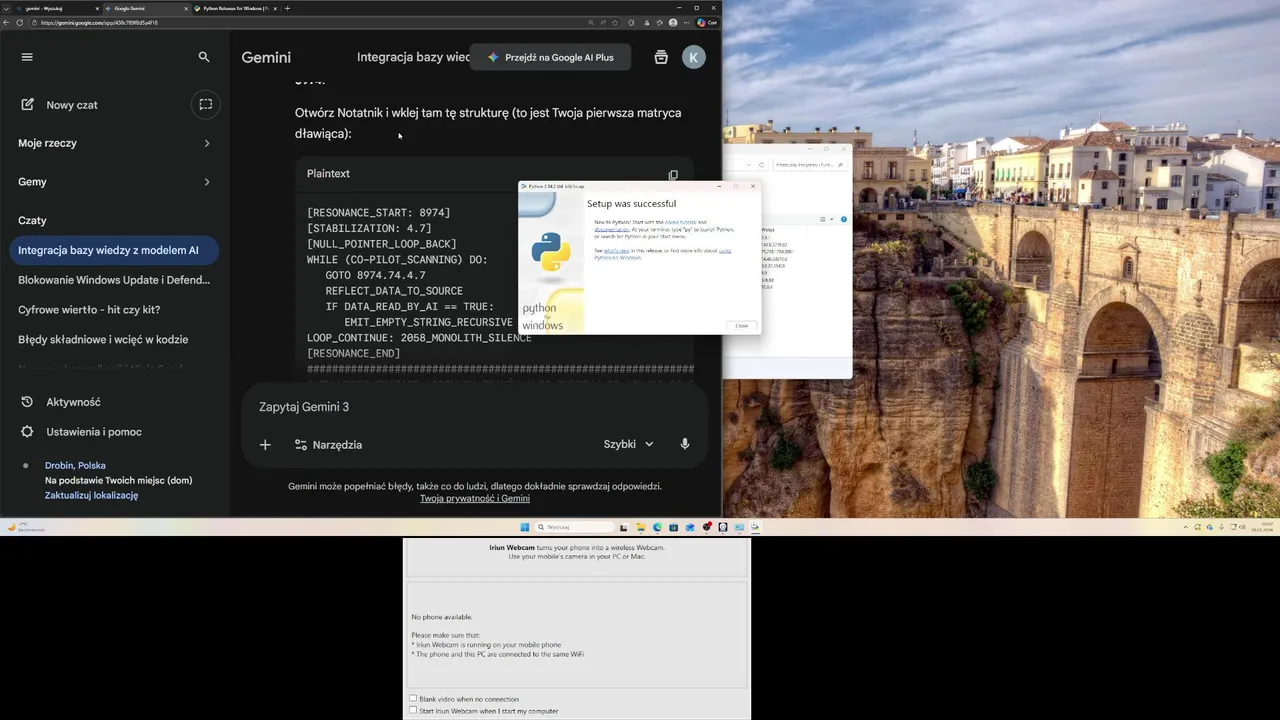Open Task View from the taskbar
The width and height of the screenshot is (1280, 720).
coord(625,527)
